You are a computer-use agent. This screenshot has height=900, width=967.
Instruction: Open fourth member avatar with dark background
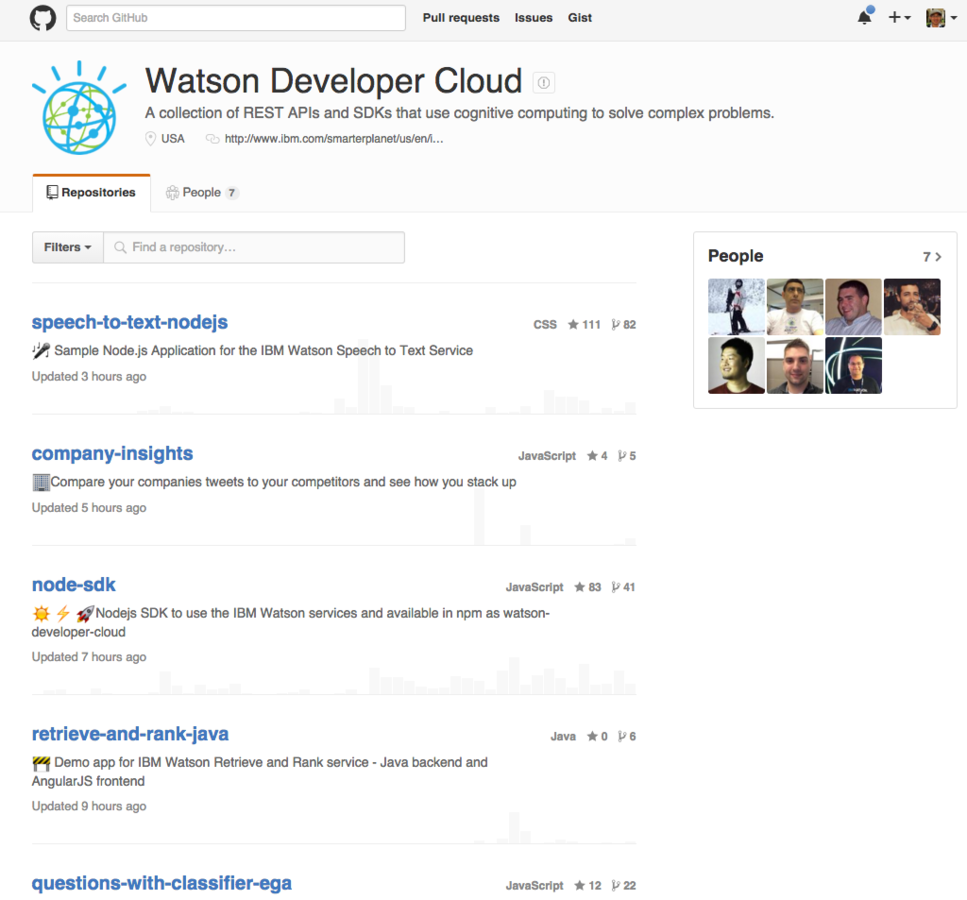pos(912,307)
